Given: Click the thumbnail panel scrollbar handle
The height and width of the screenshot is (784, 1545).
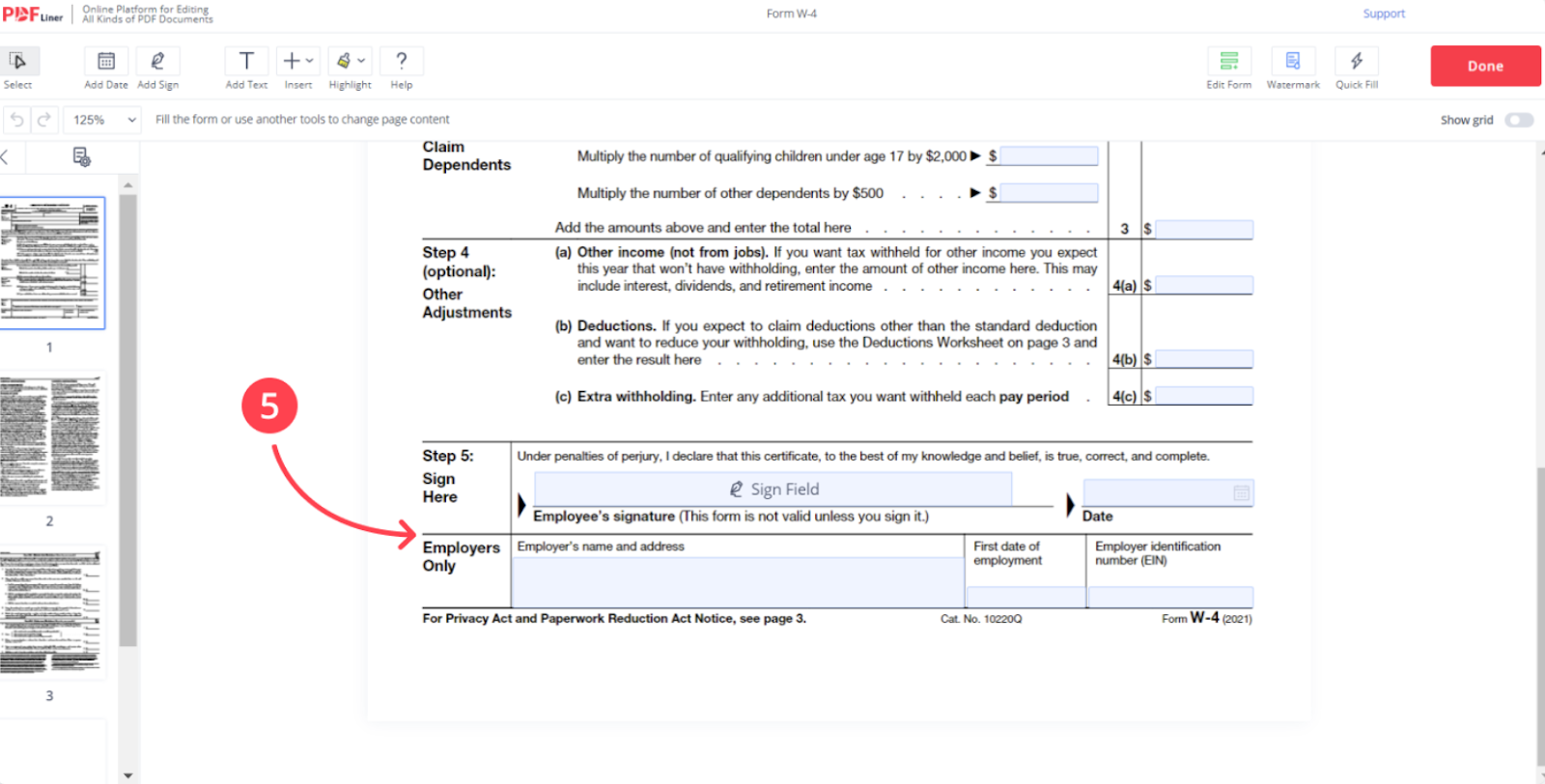Looking at the screenshot, I should point(128,421).
